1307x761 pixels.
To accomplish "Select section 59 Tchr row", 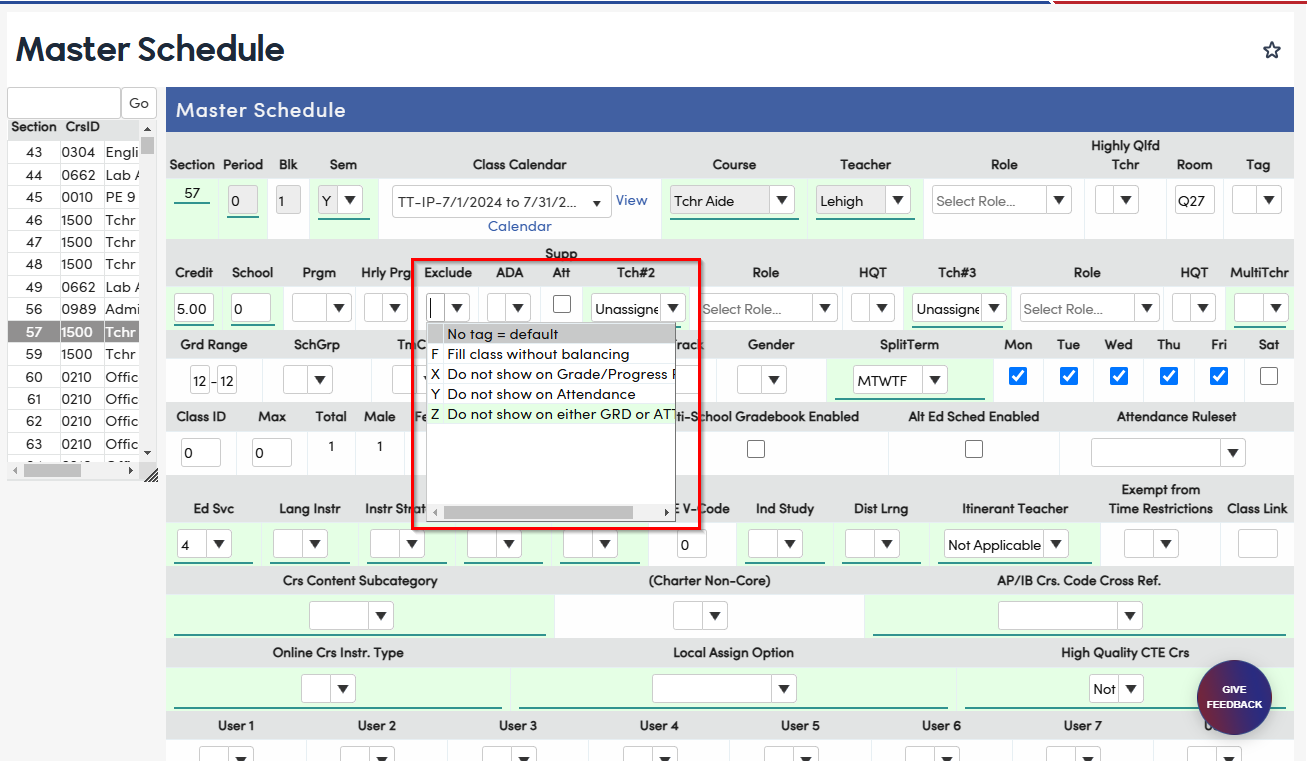I will [74, 354].
